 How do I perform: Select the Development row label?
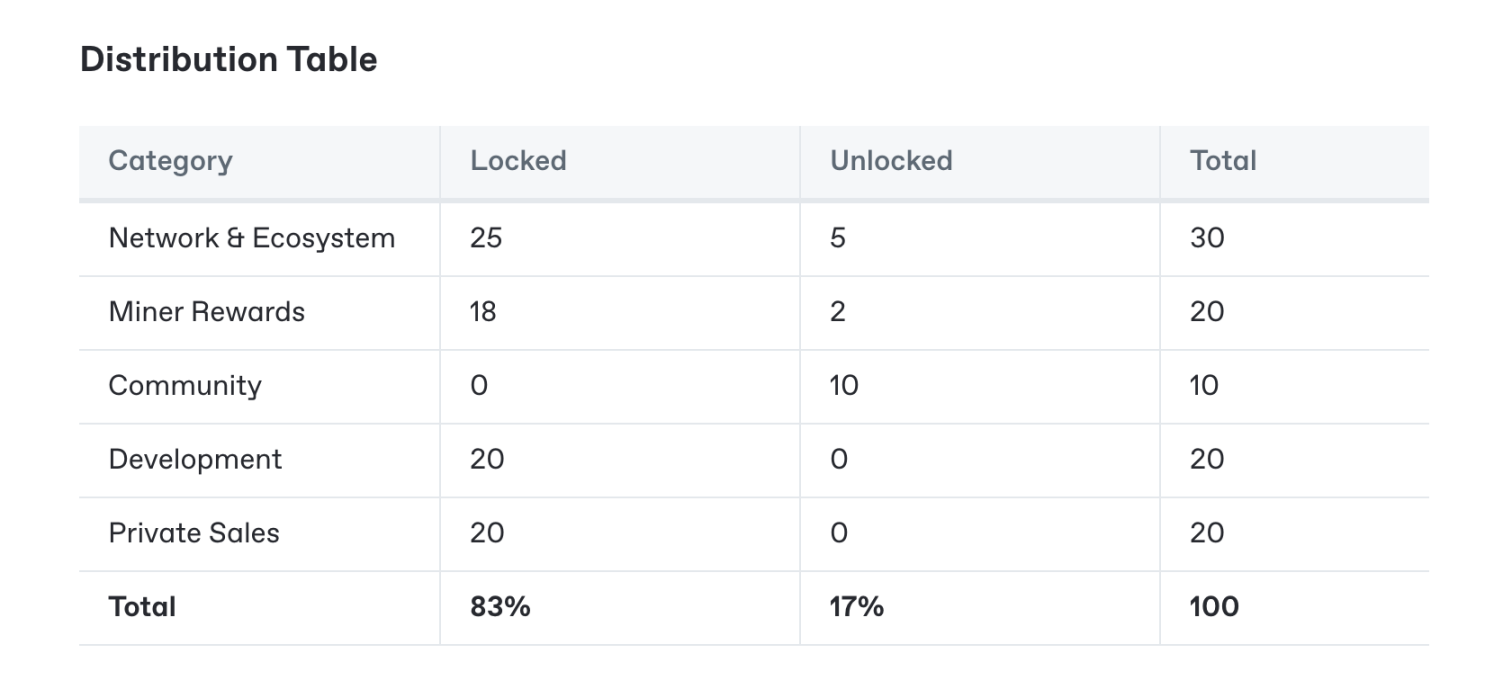coord(195,460)
